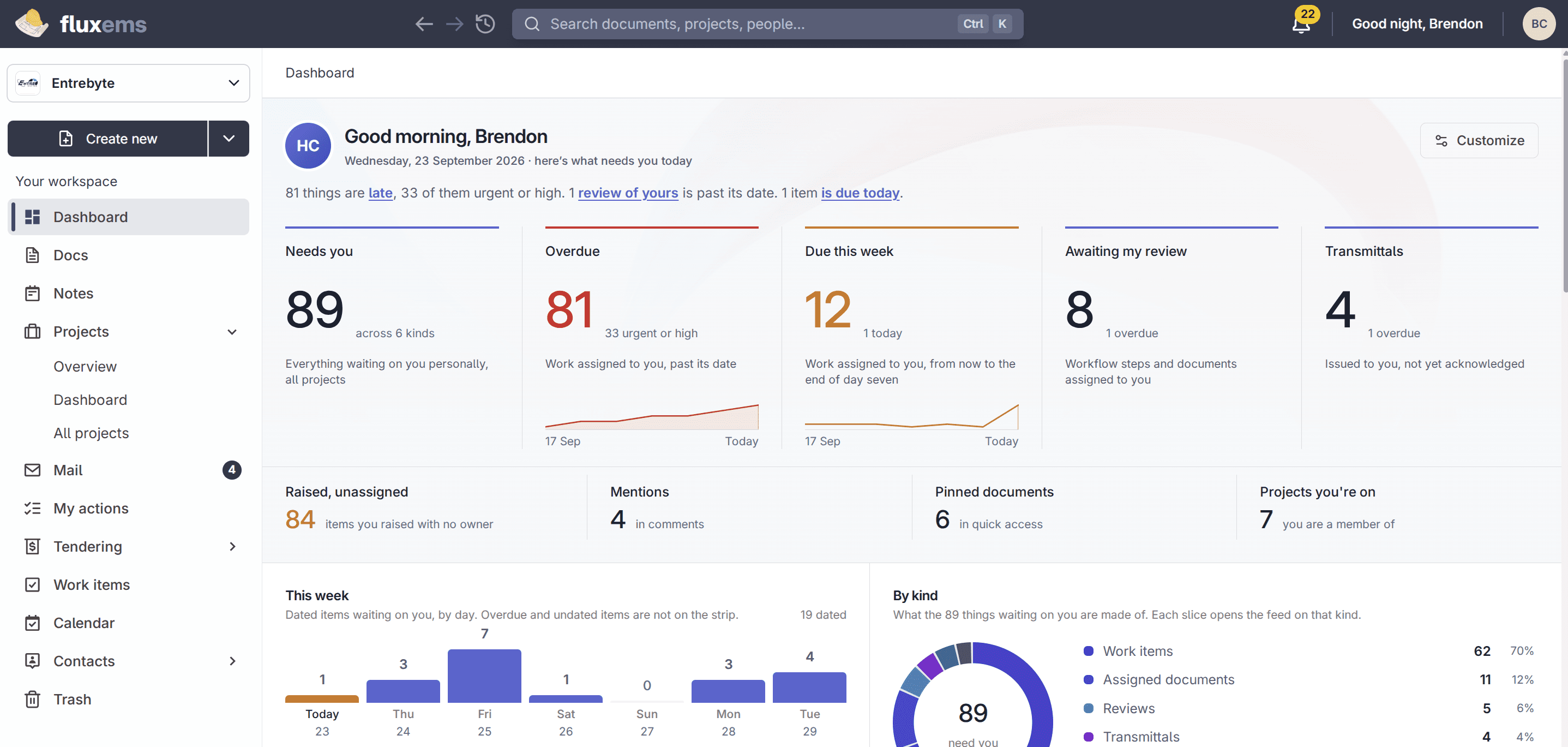Click the new document icon in Create new
1568x747 pixels.
[66, 139]
